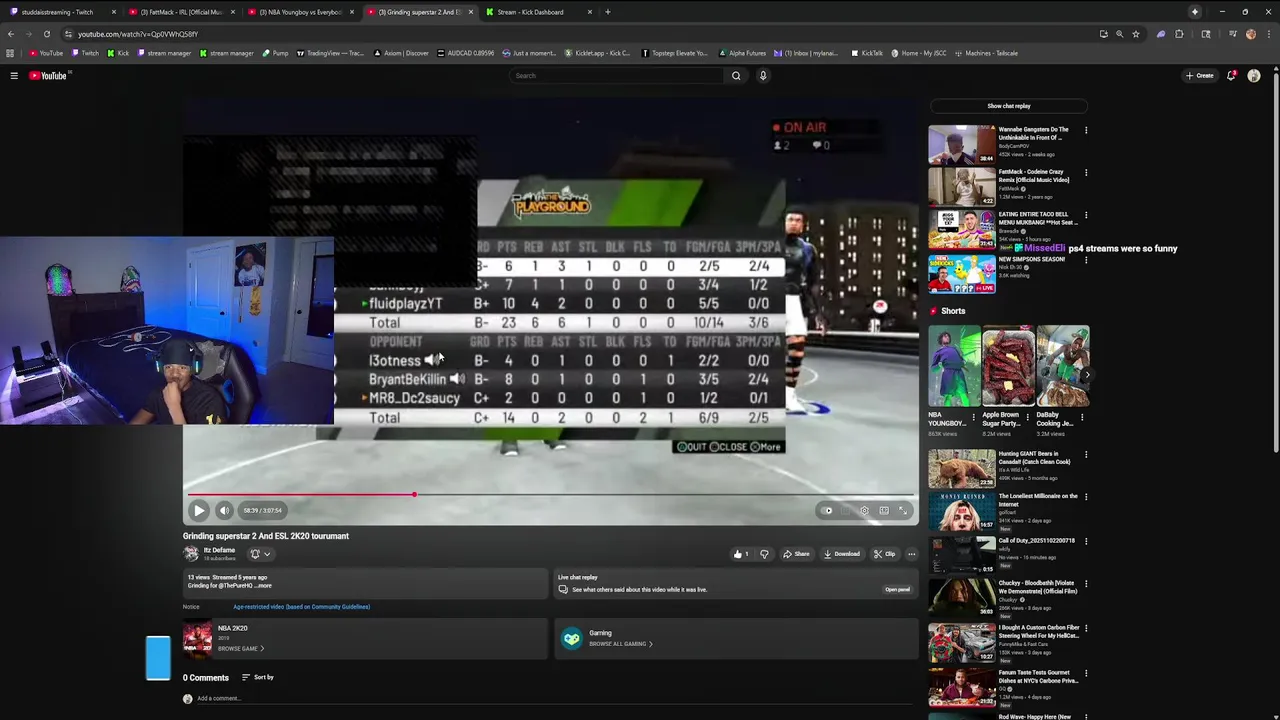Click the Create button
Image resolution: width=1280 pixels, height=720 pixels.
[x=1200, y=75]
